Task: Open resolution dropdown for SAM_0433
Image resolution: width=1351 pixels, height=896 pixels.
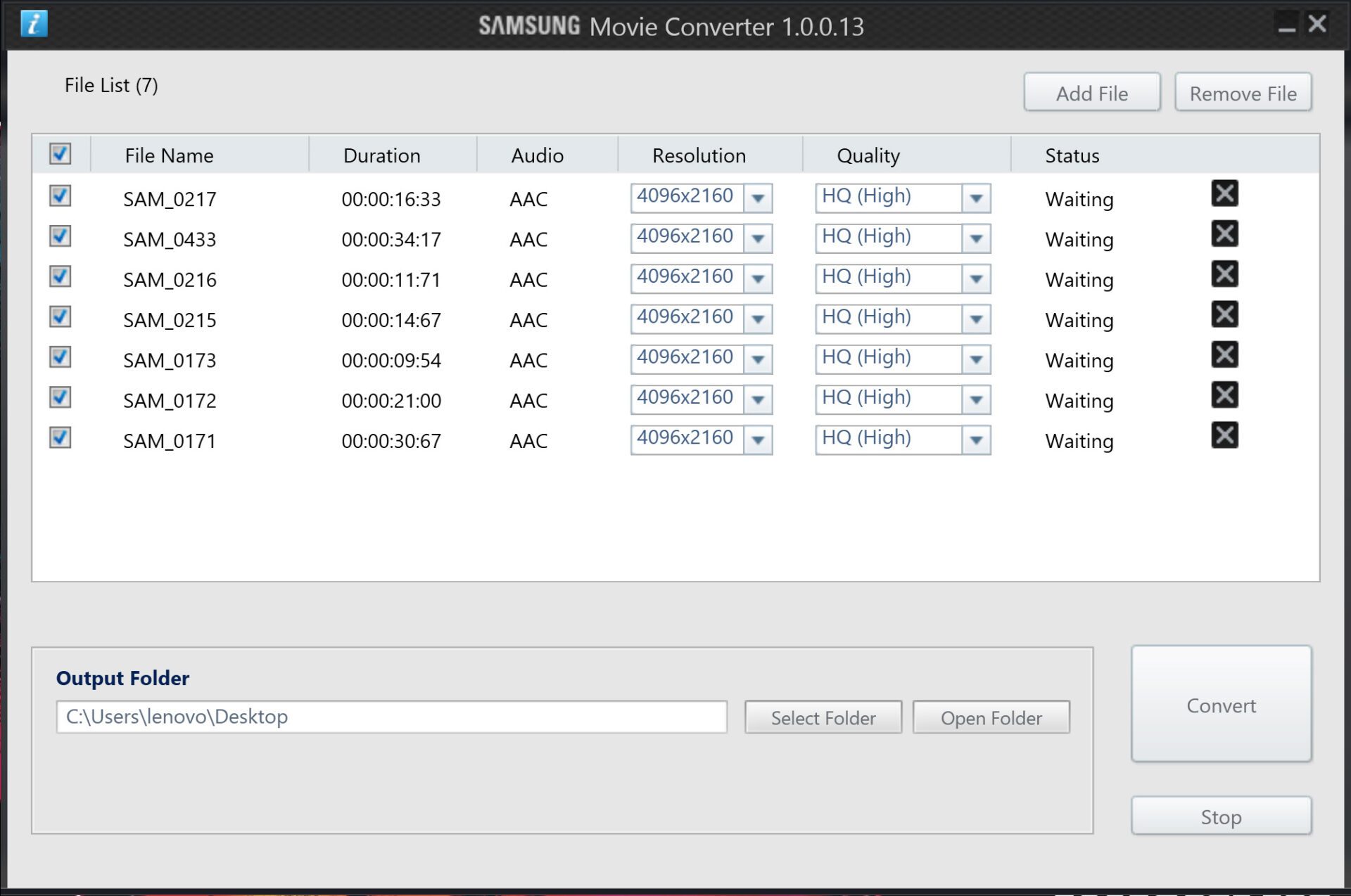Action: point(758,238)
